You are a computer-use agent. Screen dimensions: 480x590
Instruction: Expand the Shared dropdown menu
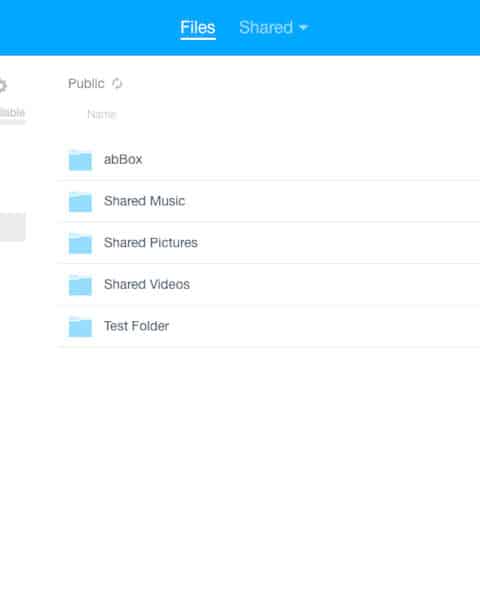point(273,27)
